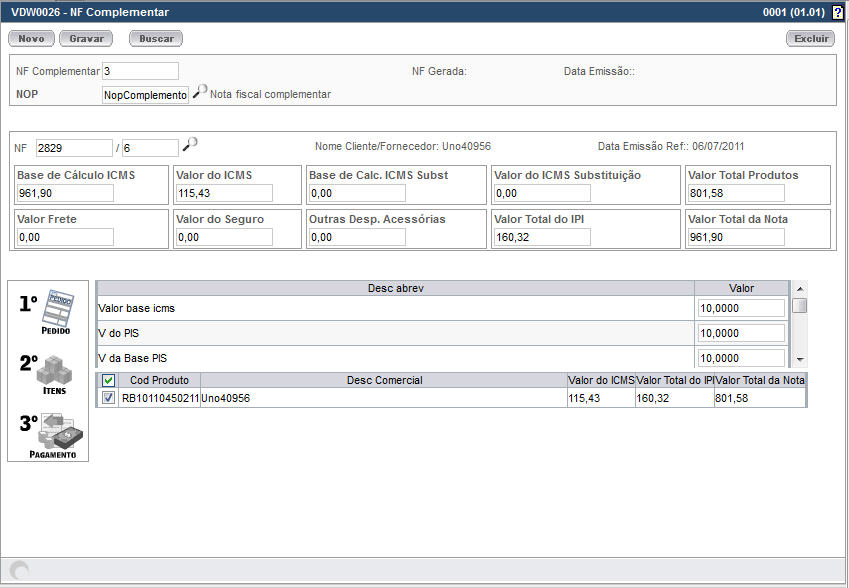The height and width of the screenshot is (588, 849).
Task: Uncheck the RB10110450211 product row checkbox
Action: tap(108, 398)
